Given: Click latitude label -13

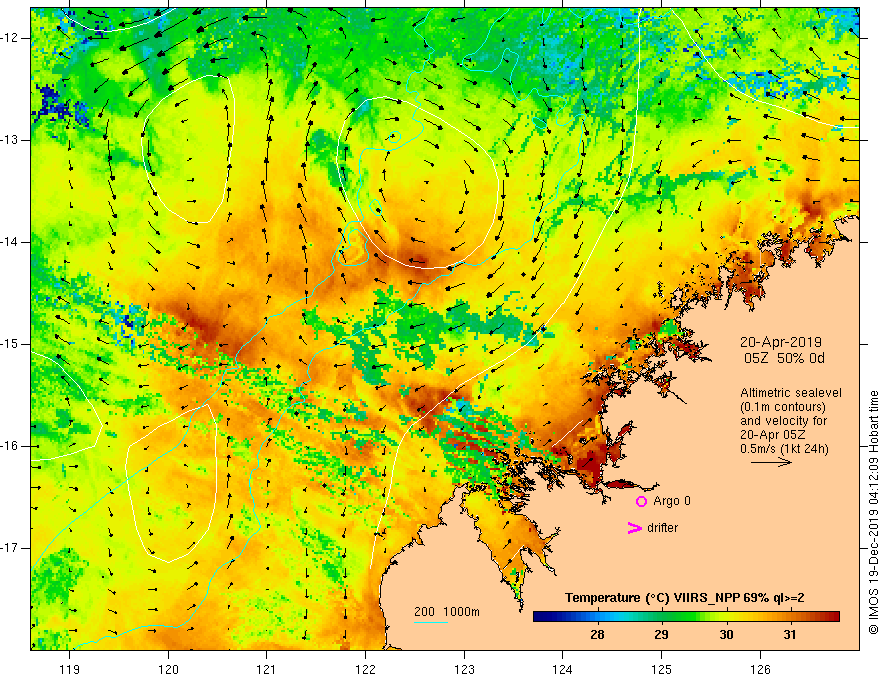Looking at the screenshot, I should 10,140.
